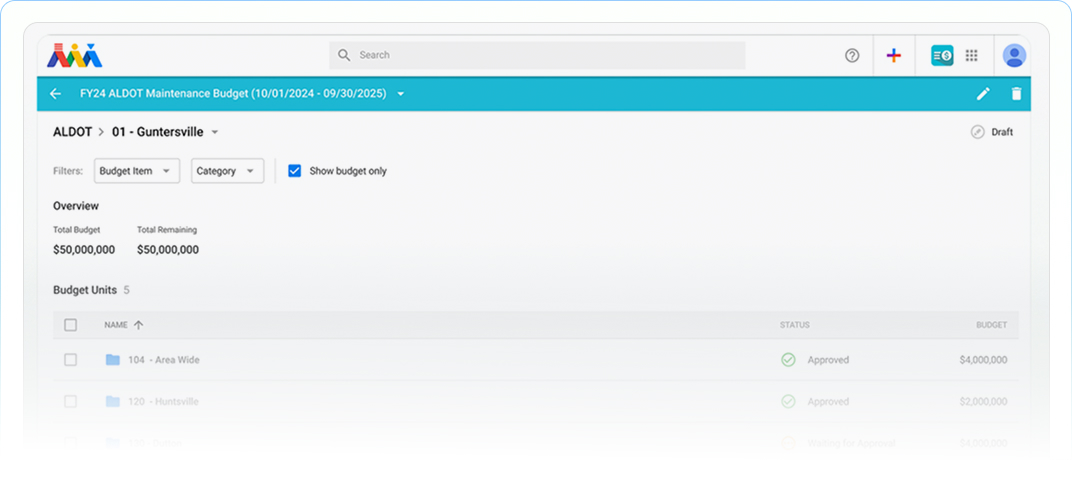
Task: Check the 104 - Area Wide row checkbox
Action: point(70,359)
